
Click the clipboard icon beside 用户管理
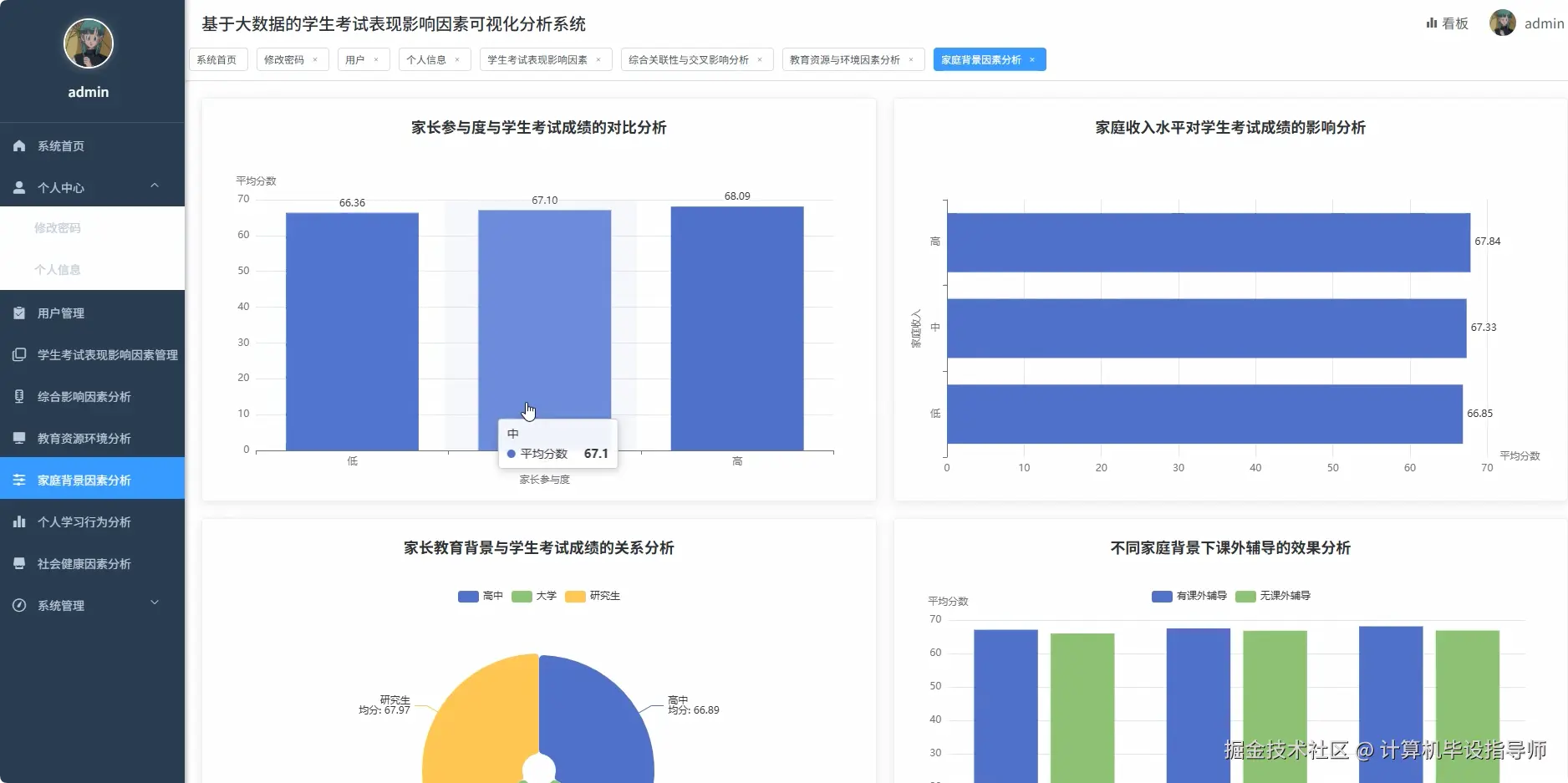pos(19,313)
